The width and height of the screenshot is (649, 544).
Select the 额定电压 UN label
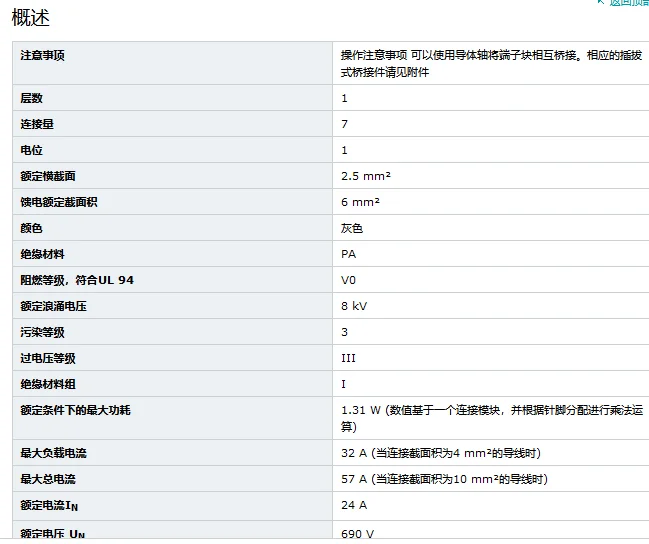(x=53, y=534)
